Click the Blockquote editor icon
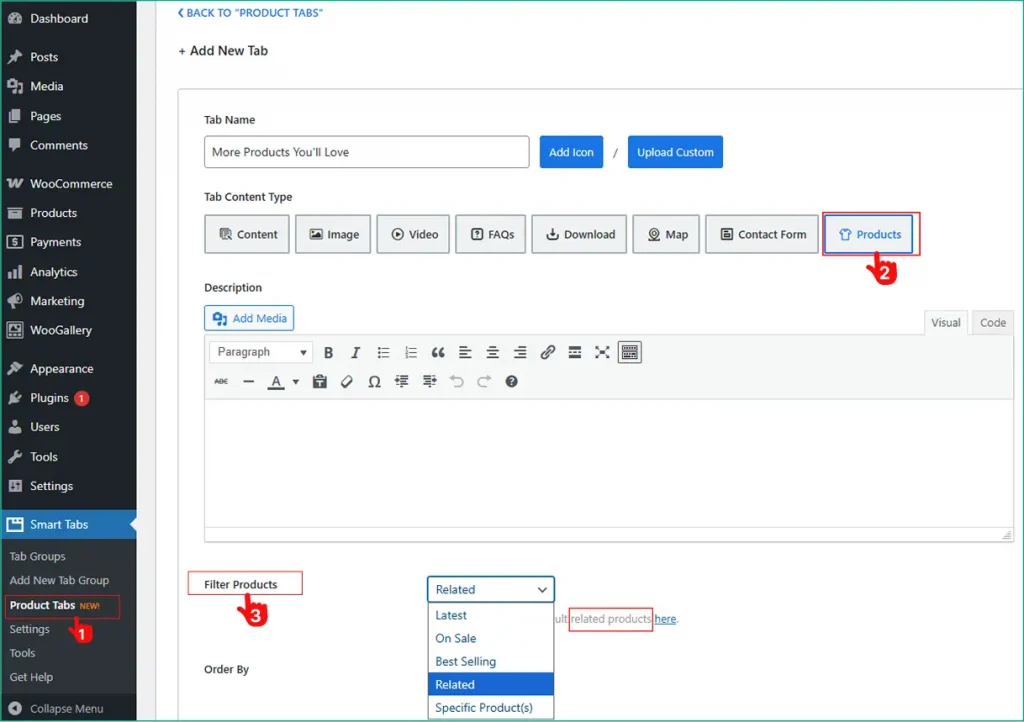The height and width of the screenshot is (722, 1024). tap(438, 352)
